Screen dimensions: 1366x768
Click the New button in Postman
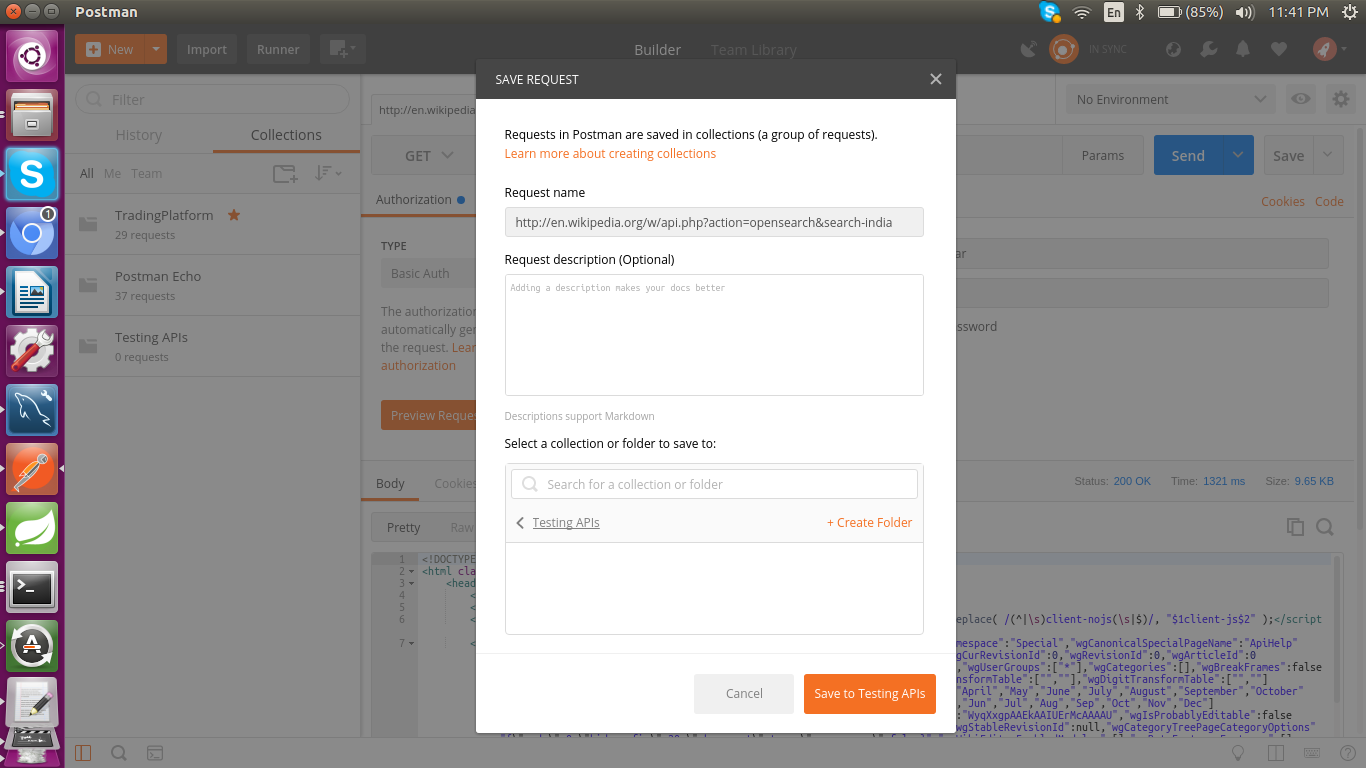(110, 49)
